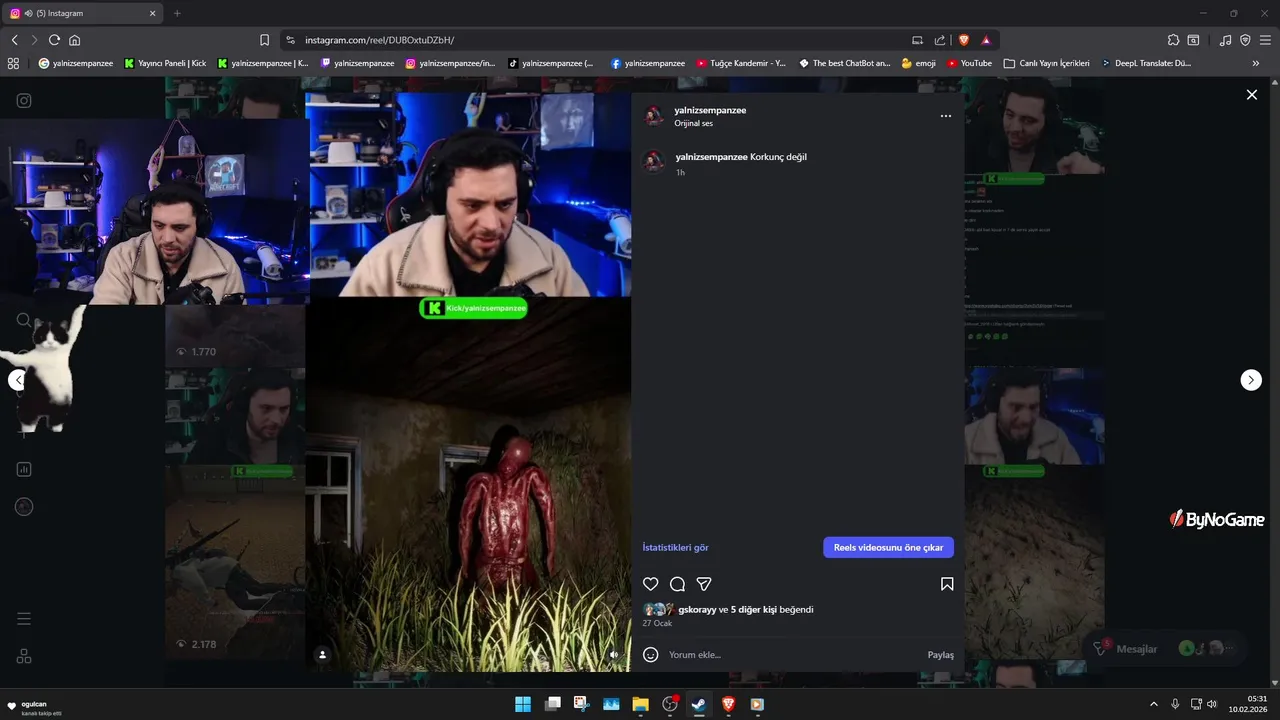Open the browser main menu
The height and width of the screenshot is (720, 1280).
tap(1265, 40)
